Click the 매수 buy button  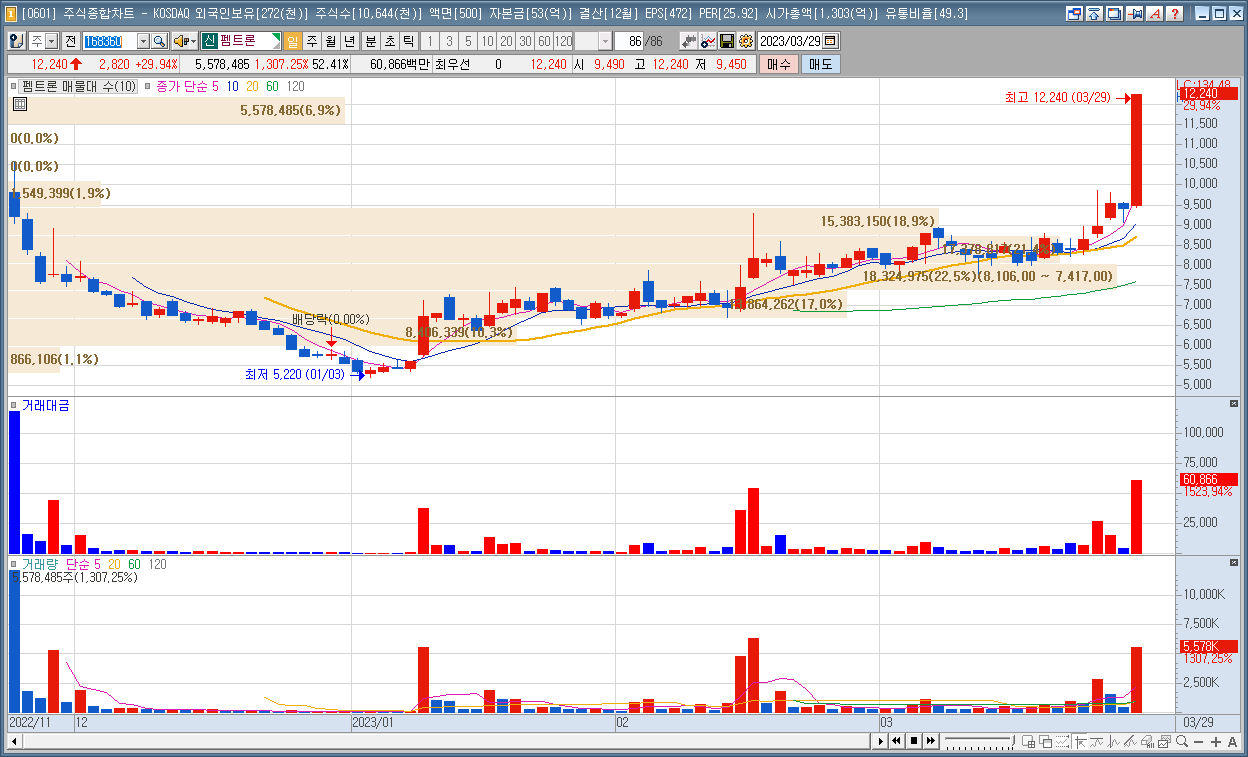[x=779, y=64]
